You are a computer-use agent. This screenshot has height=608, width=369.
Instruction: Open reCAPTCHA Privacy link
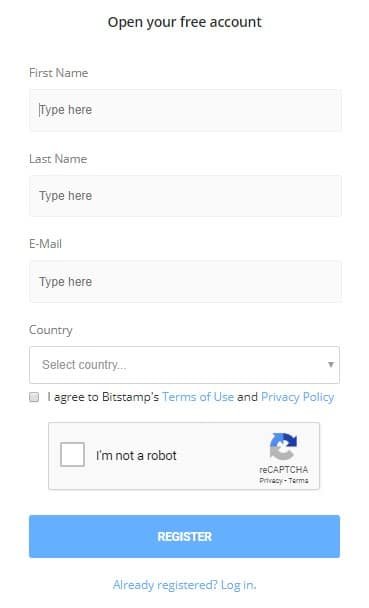(271, 481)
